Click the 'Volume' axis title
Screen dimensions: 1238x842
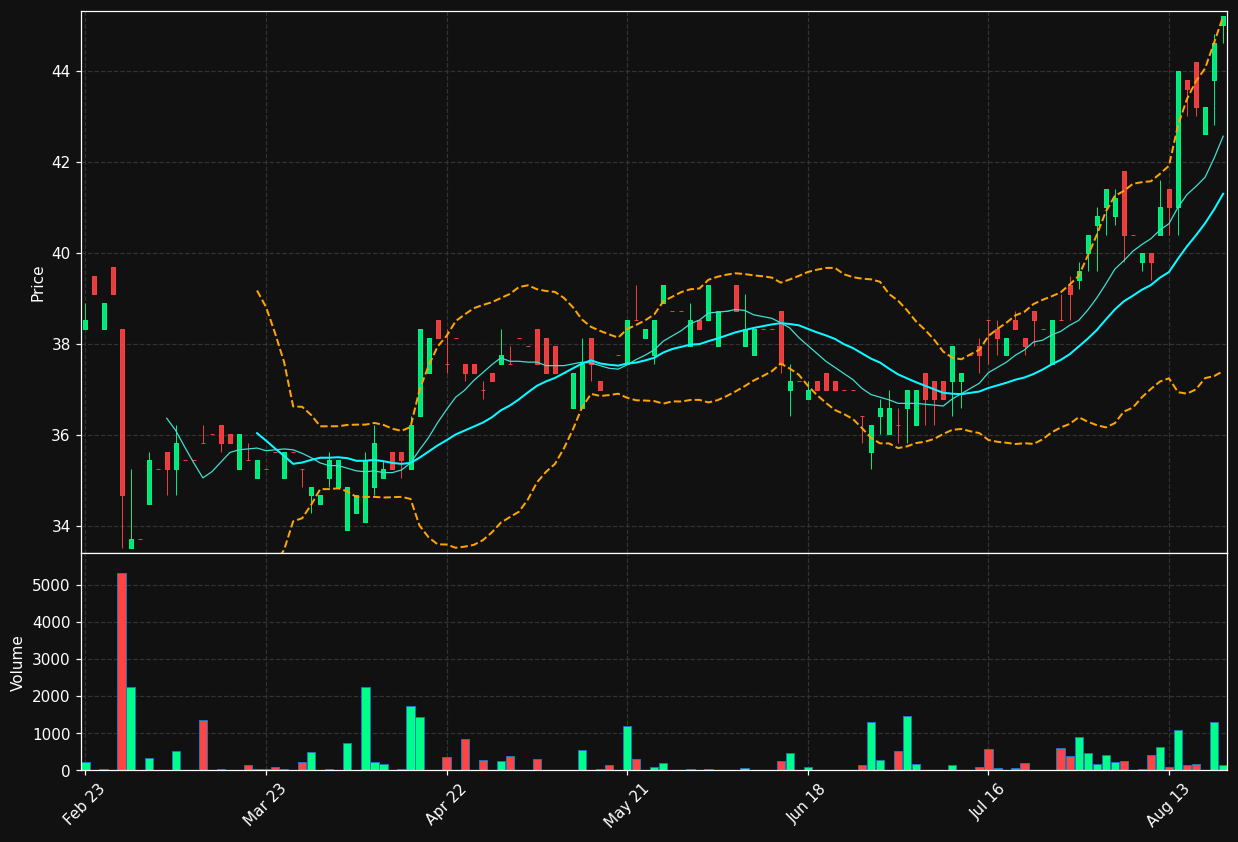pos(17,663)
